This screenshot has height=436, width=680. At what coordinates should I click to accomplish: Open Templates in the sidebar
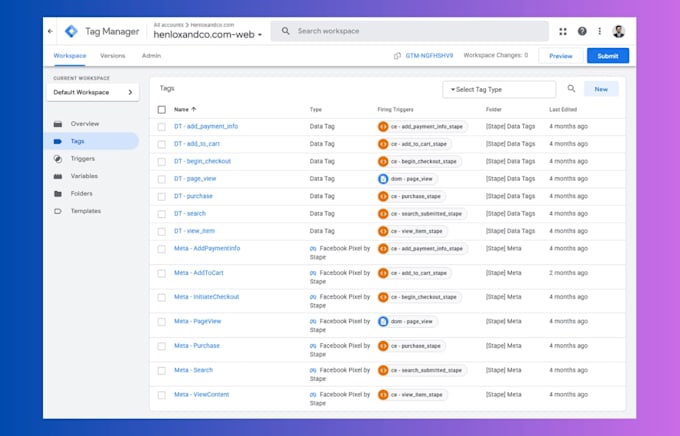coord(86,211)
